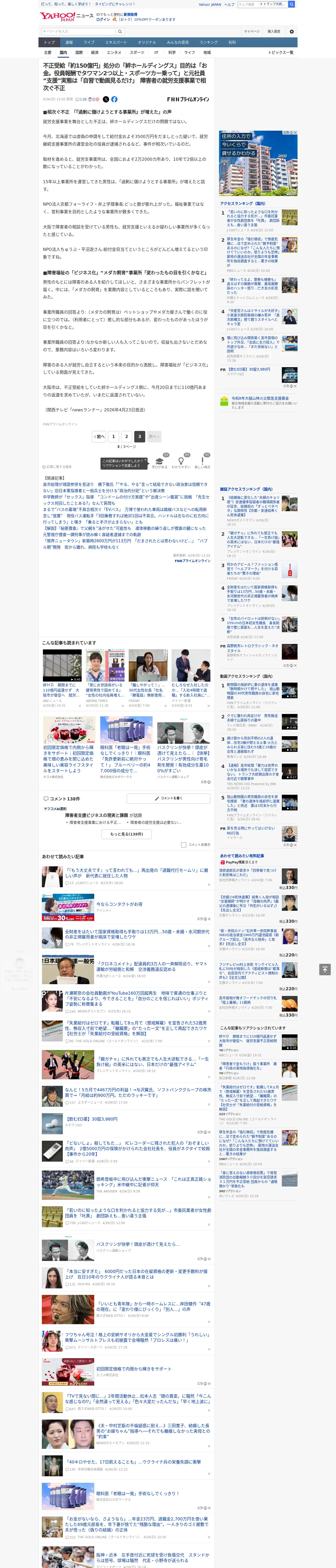Screen dimensions: 336x1568
Task: Close the apartment ad in the sidebar
Action: 295,133
